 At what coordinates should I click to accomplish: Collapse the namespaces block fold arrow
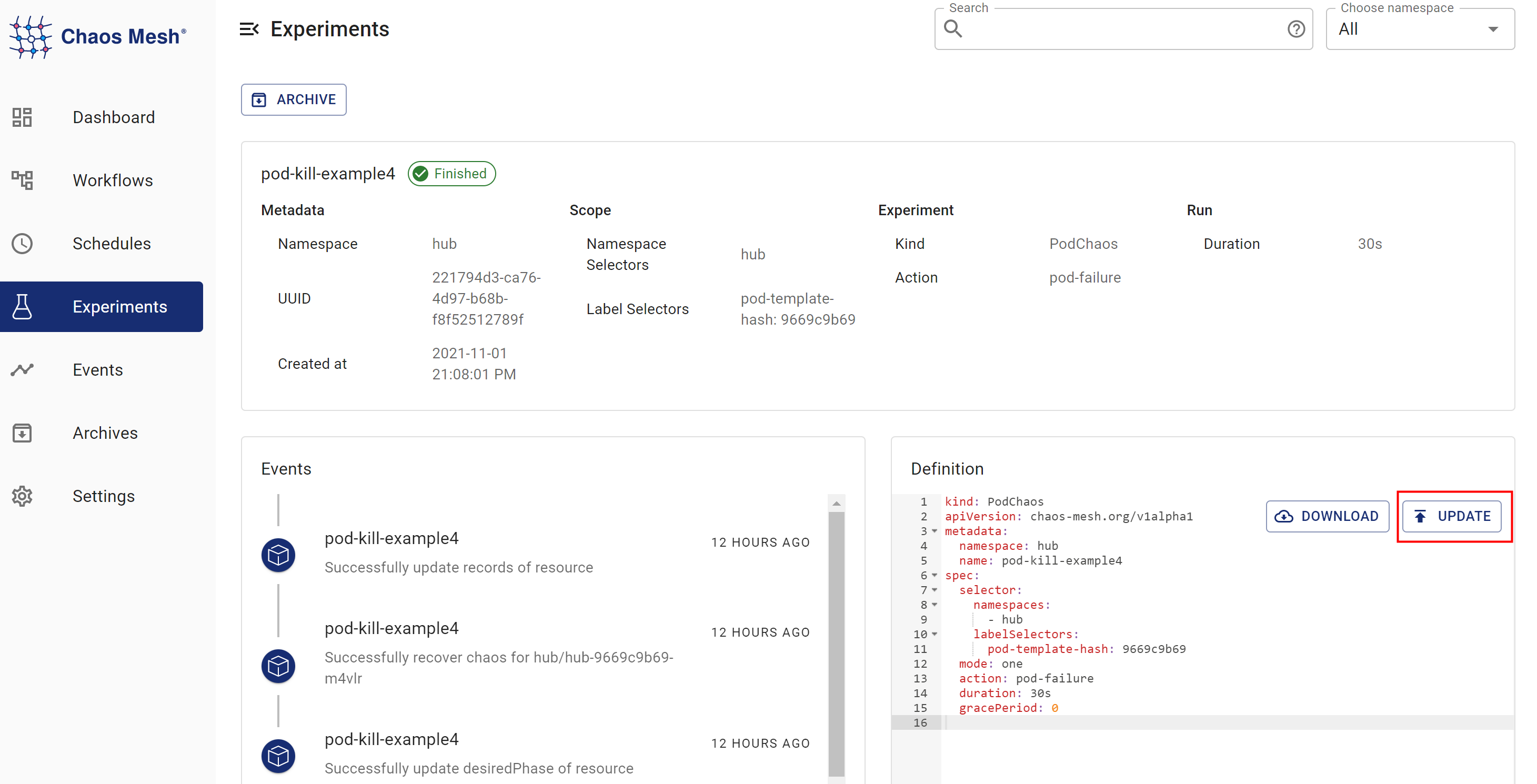click(x=935, y=605)
